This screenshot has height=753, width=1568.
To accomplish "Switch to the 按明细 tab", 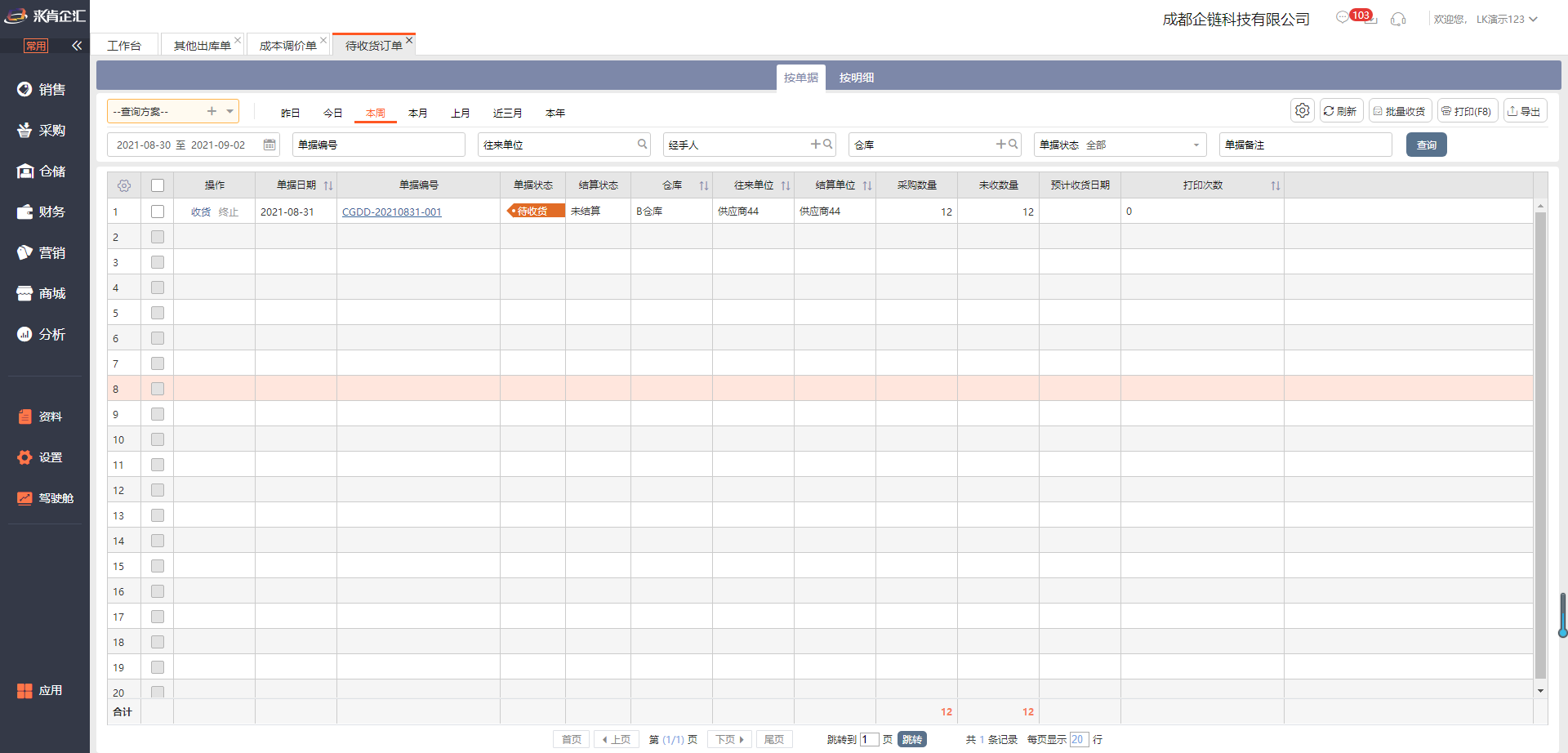I will tap(856, 78).
